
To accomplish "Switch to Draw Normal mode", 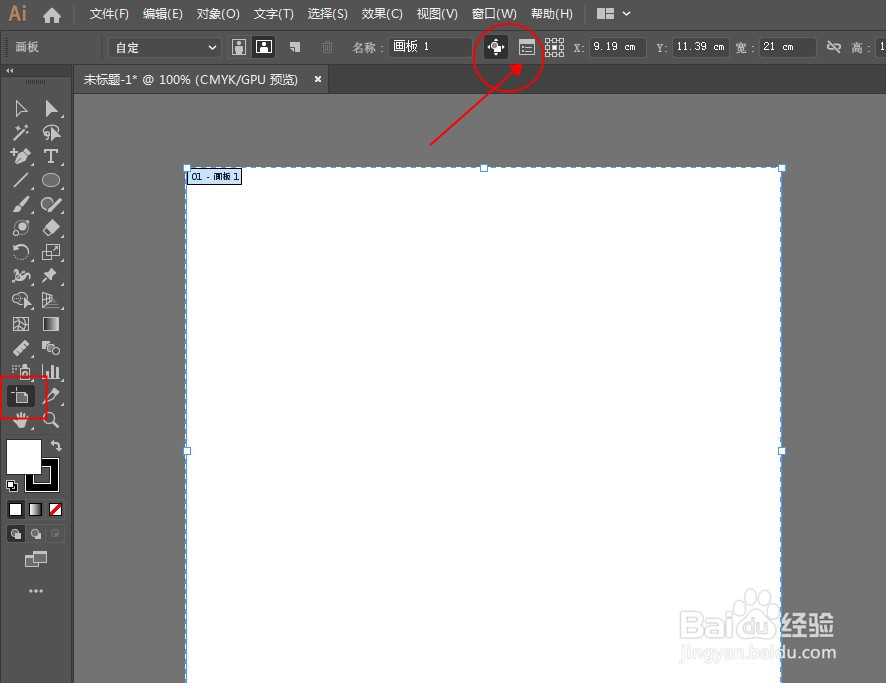I will (16, 533).
